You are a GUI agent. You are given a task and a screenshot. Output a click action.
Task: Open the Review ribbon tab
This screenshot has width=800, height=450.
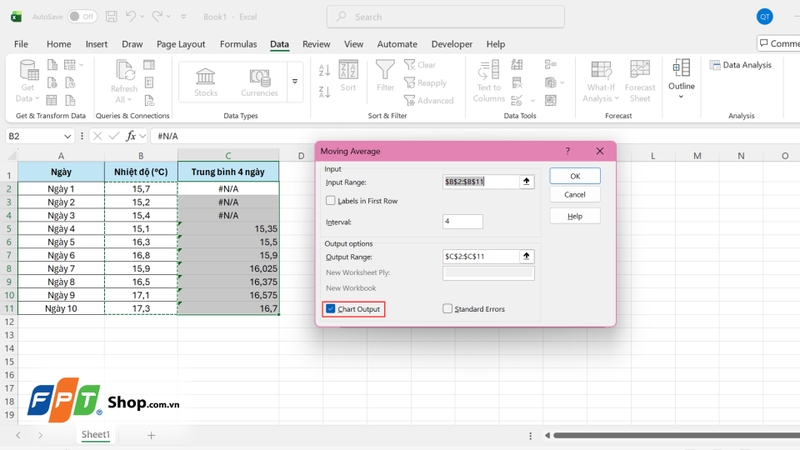(x=316, y=44)
